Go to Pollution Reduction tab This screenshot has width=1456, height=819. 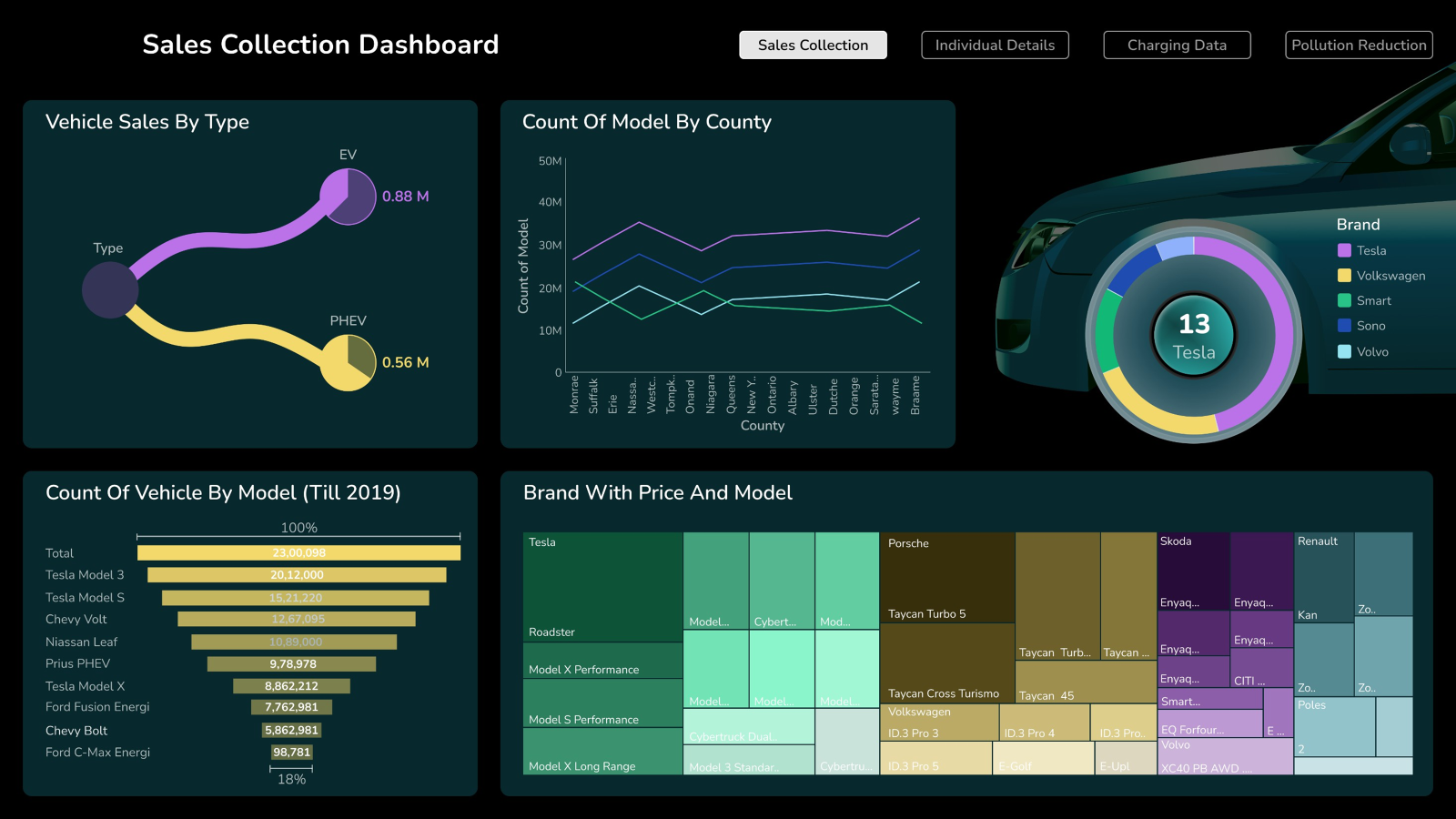click(1359, 45)
